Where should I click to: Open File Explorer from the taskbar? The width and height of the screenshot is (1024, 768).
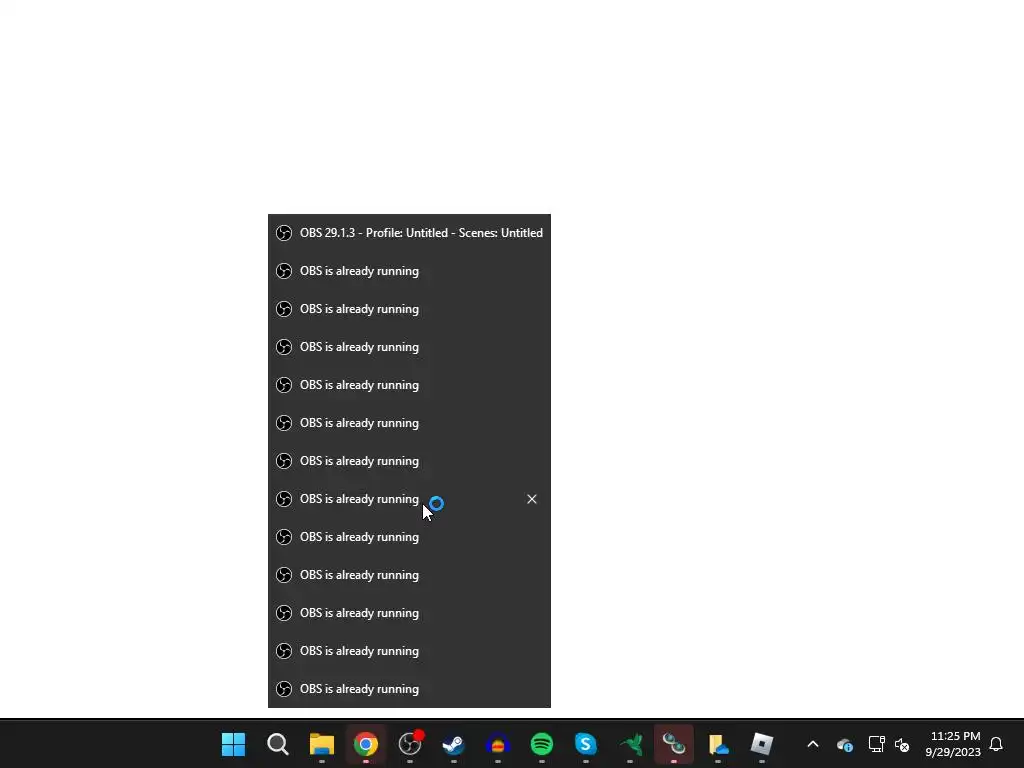[x=322, y=744]
